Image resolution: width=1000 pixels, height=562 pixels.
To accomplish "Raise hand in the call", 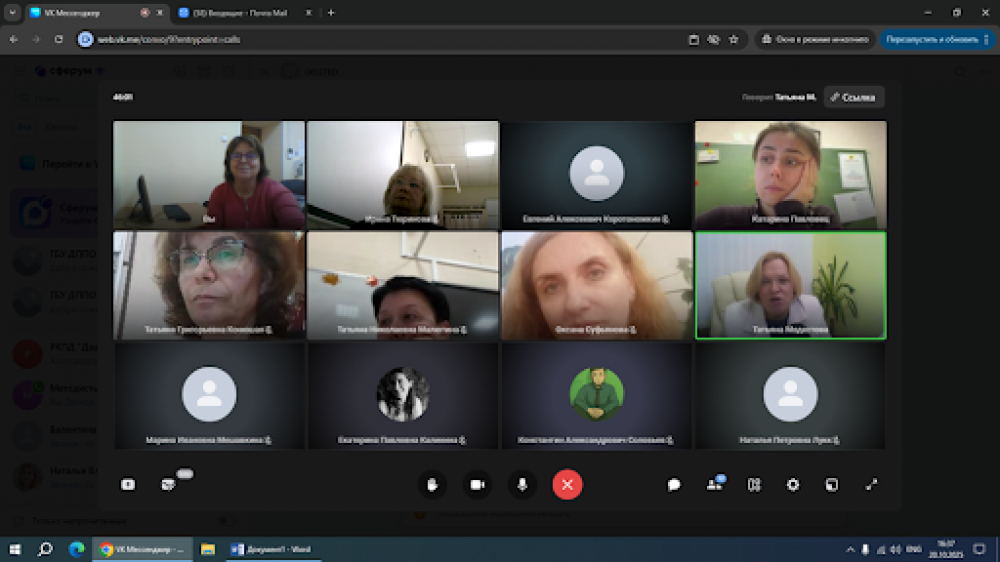I will pyautogui.click(x=432, y=484).
